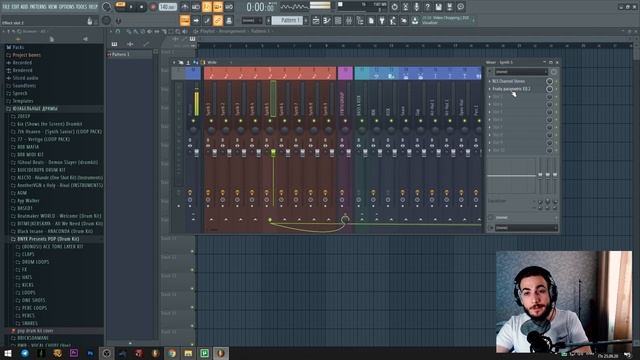
Task: Open the FILE menu
Action: pos(6,7)
